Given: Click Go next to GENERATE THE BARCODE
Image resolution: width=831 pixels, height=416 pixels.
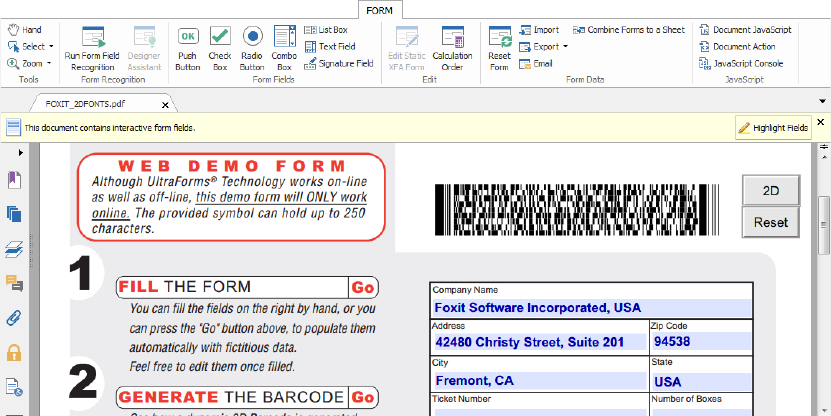Looking at the screenshot, I should 363,397.
